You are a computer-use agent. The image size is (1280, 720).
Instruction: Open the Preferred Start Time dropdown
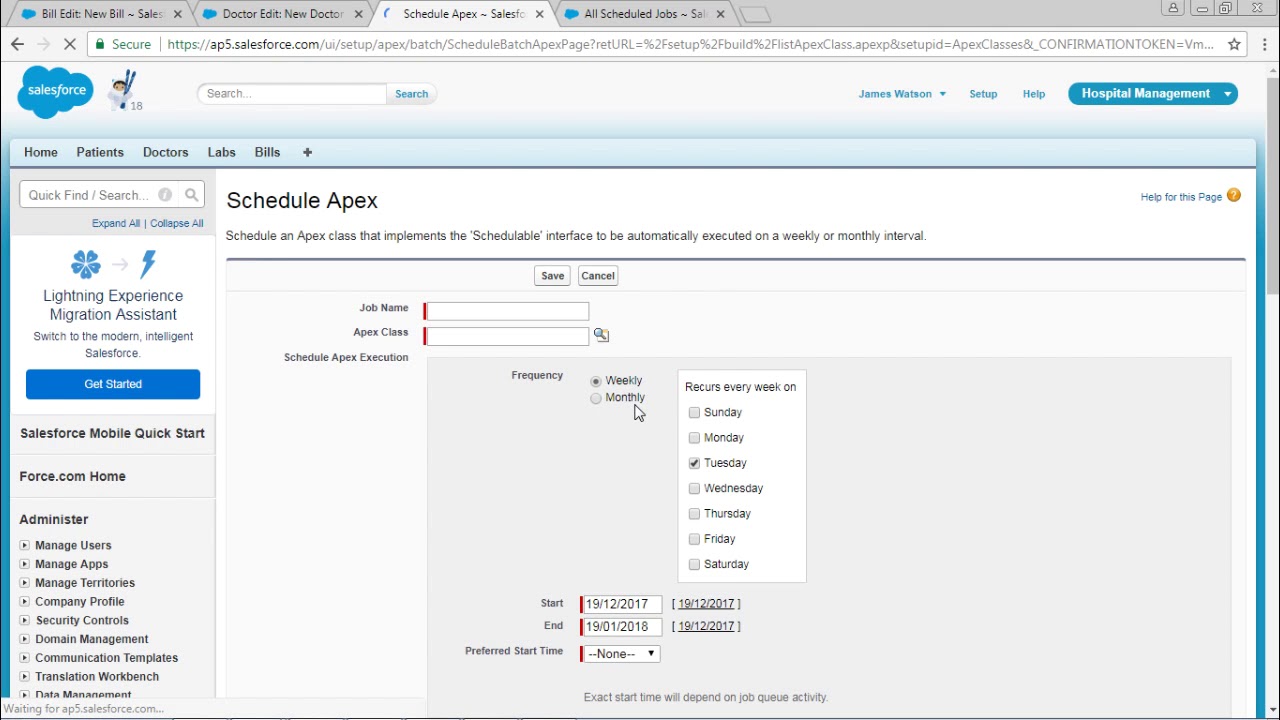(x=621, y=654)
